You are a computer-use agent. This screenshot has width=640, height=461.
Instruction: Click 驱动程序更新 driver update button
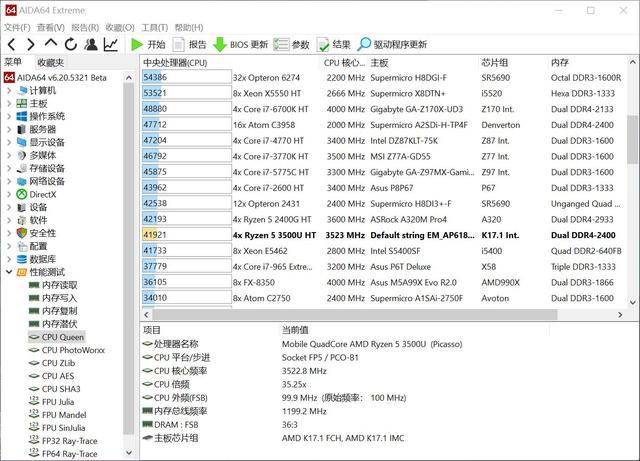point(392,44)
